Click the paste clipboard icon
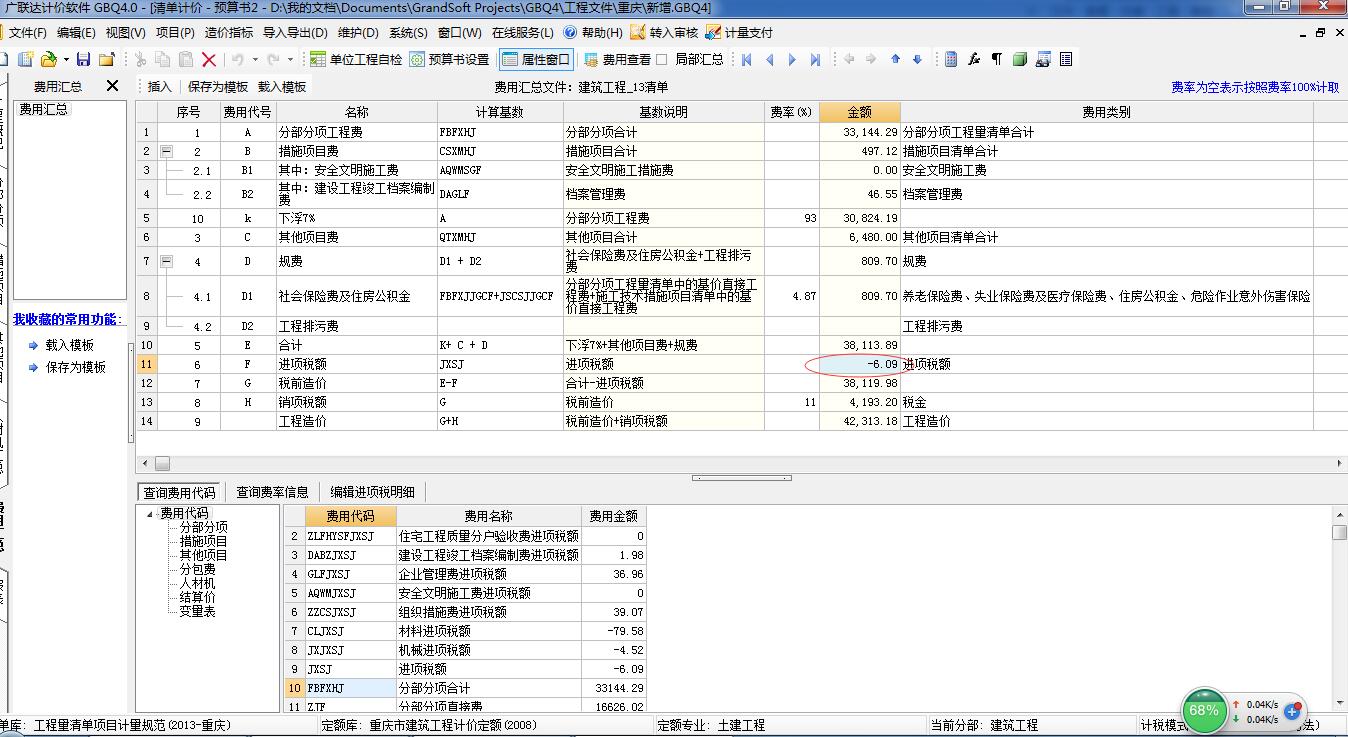The image size is (1348, 737). 186,60
